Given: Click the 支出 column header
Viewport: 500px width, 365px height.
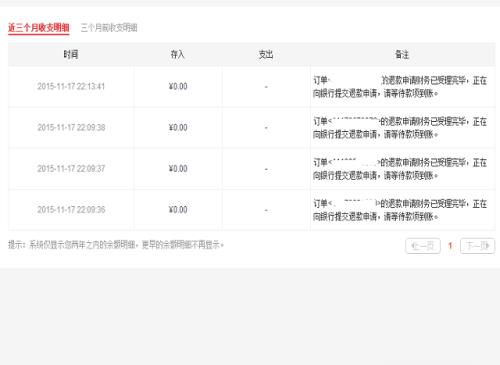Looking at the screenshot, I should coord(266,54).
